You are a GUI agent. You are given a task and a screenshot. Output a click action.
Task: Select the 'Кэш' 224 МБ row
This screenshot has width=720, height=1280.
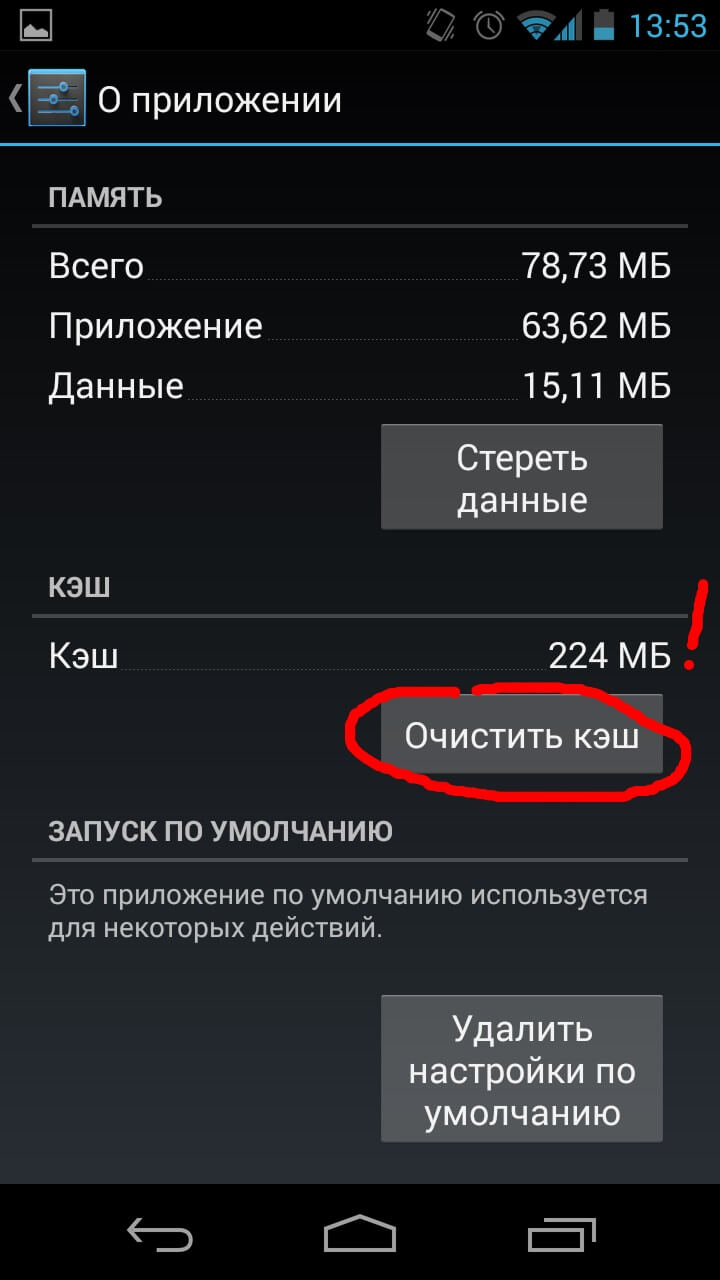[360, 656]
